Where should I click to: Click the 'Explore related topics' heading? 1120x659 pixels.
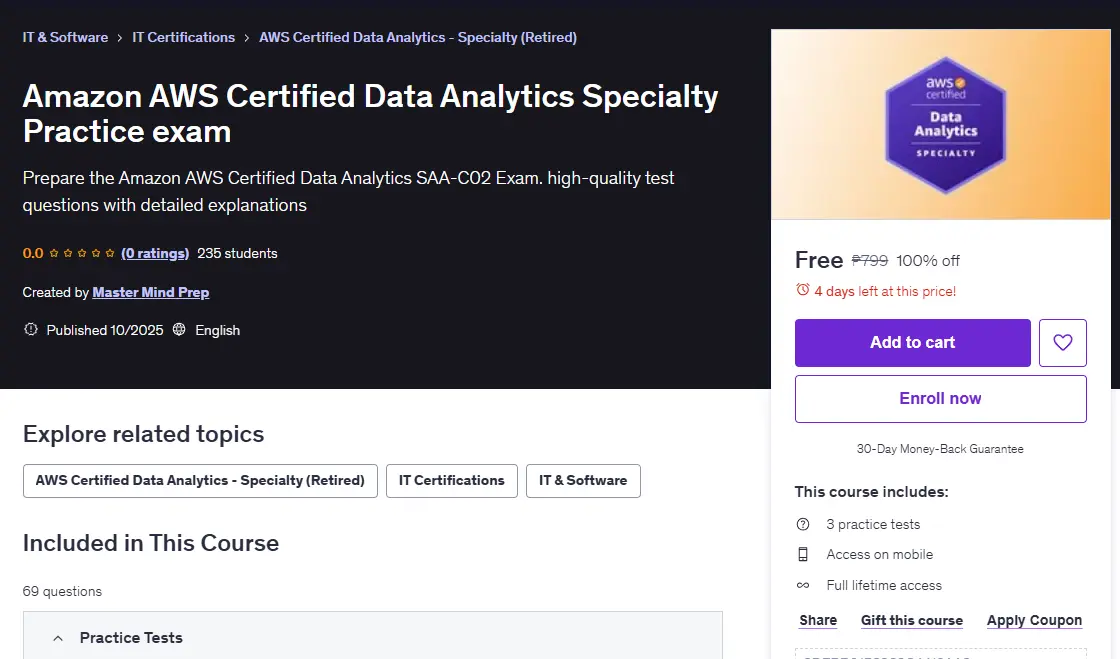tap(144, 433)
